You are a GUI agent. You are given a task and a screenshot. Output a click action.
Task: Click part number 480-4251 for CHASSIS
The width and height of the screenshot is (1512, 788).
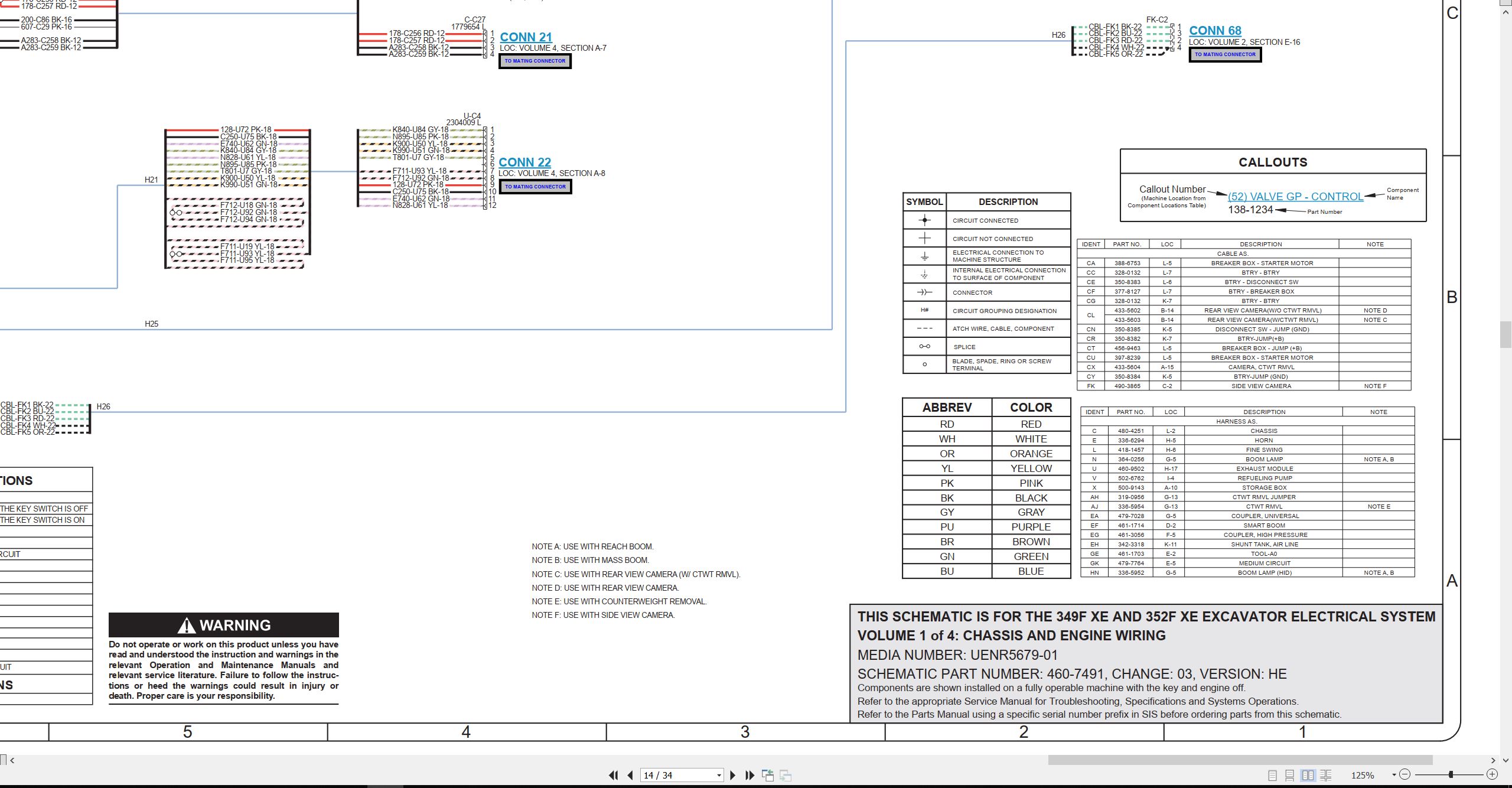click(x=1130, y=431)
